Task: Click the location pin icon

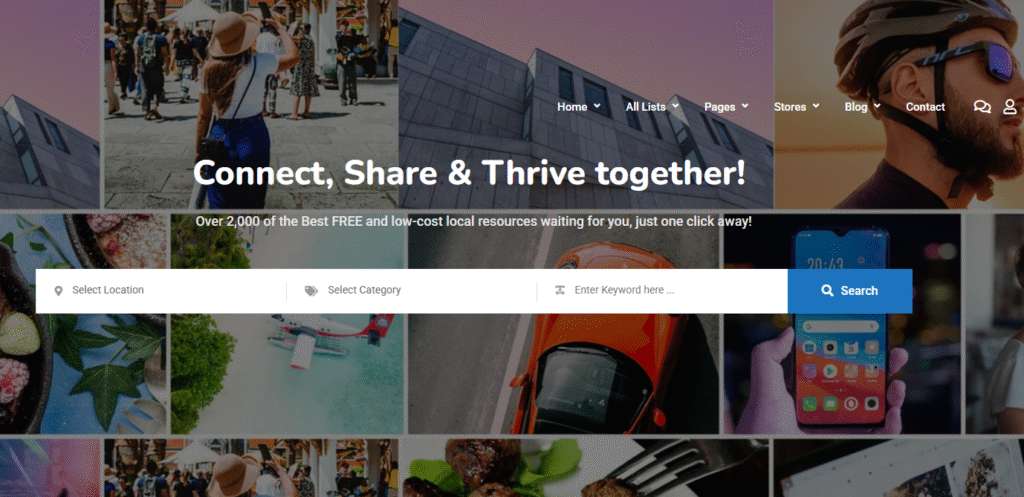Action: click(58, 291)
